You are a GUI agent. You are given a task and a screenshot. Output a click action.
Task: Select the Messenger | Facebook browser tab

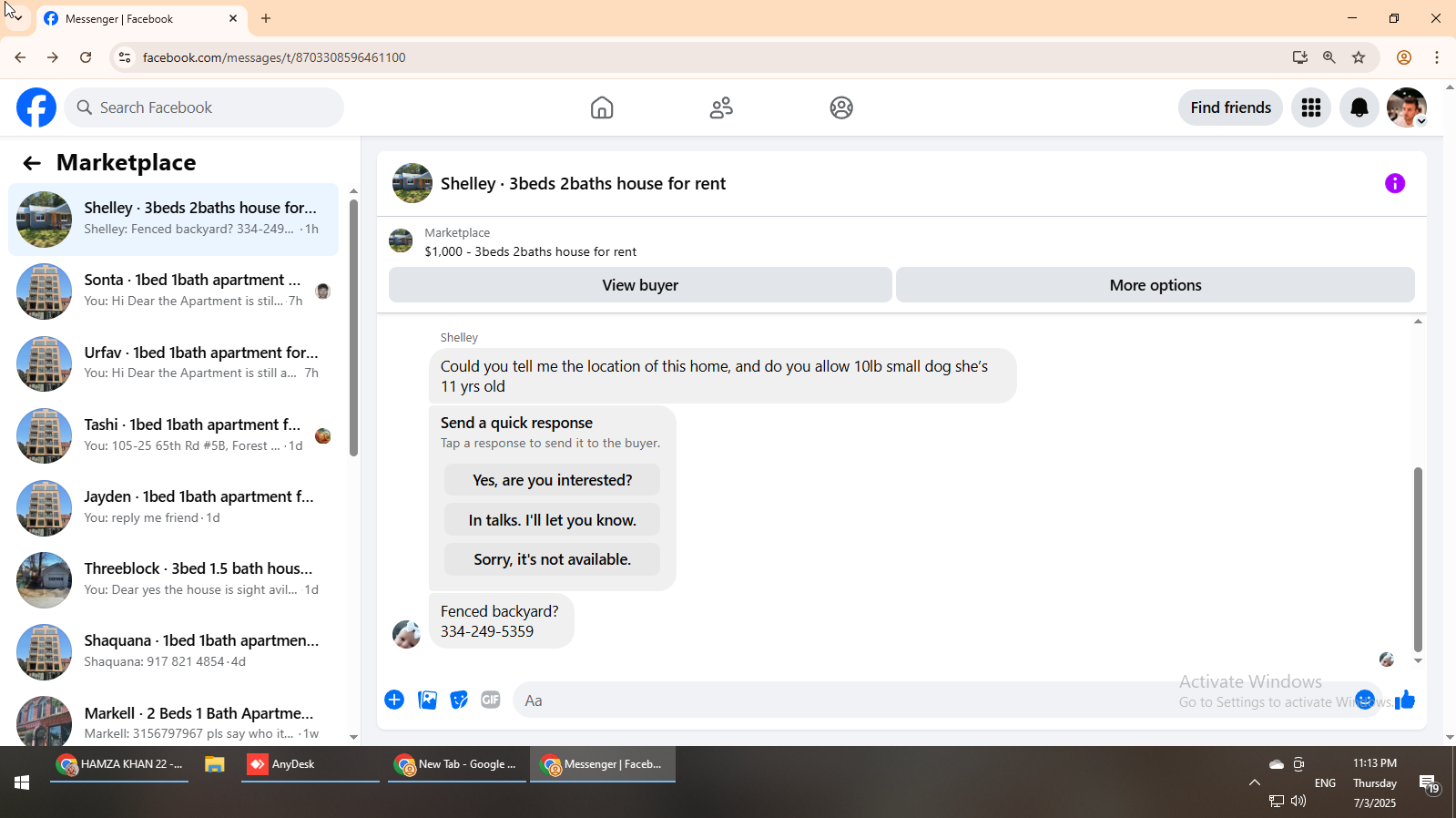(x=141, y=18)
